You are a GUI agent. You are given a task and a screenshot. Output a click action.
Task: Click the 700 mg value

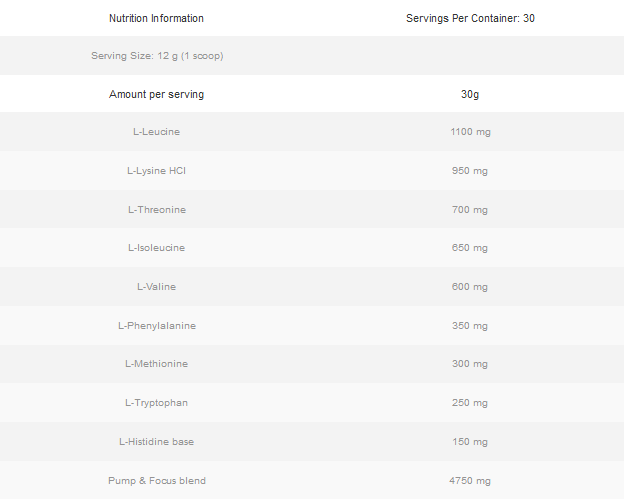pos(470,210)
